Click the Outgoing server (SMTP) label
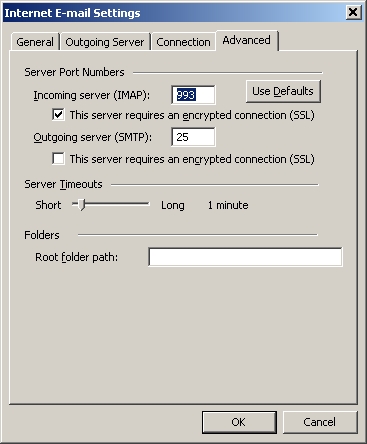The width and height of the screenshot is (367, 444). pyautogui.click(x=92, y=137)
